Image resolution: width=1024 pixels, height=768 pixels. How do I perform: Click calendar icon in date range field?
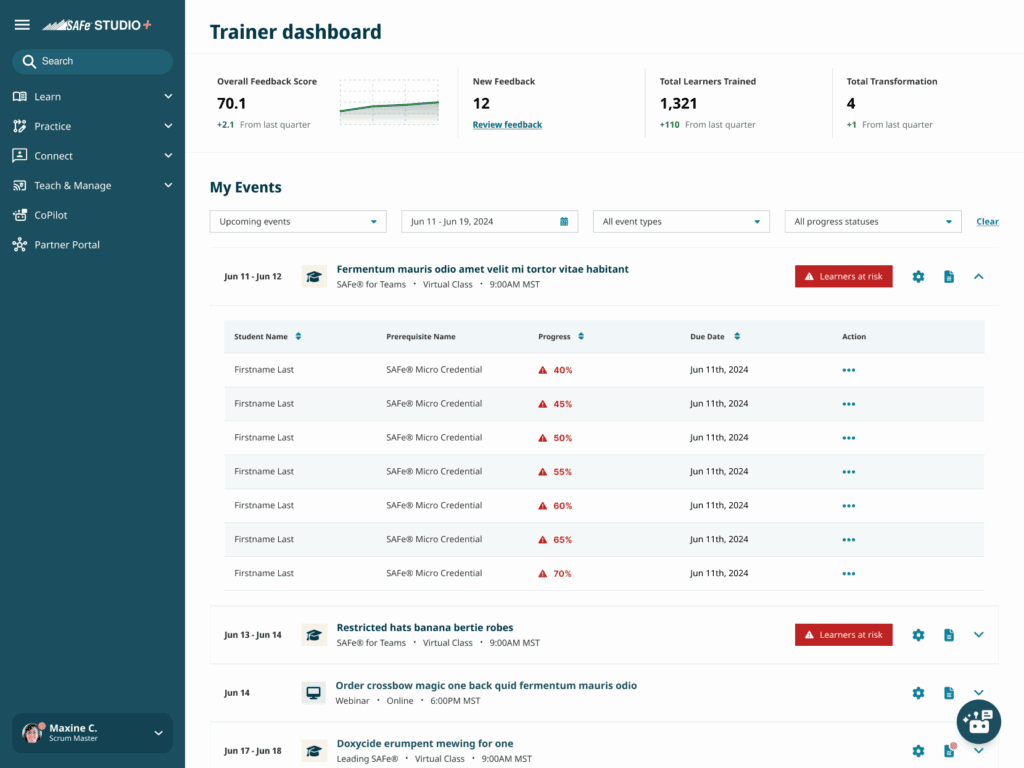[x=564, y=222]
